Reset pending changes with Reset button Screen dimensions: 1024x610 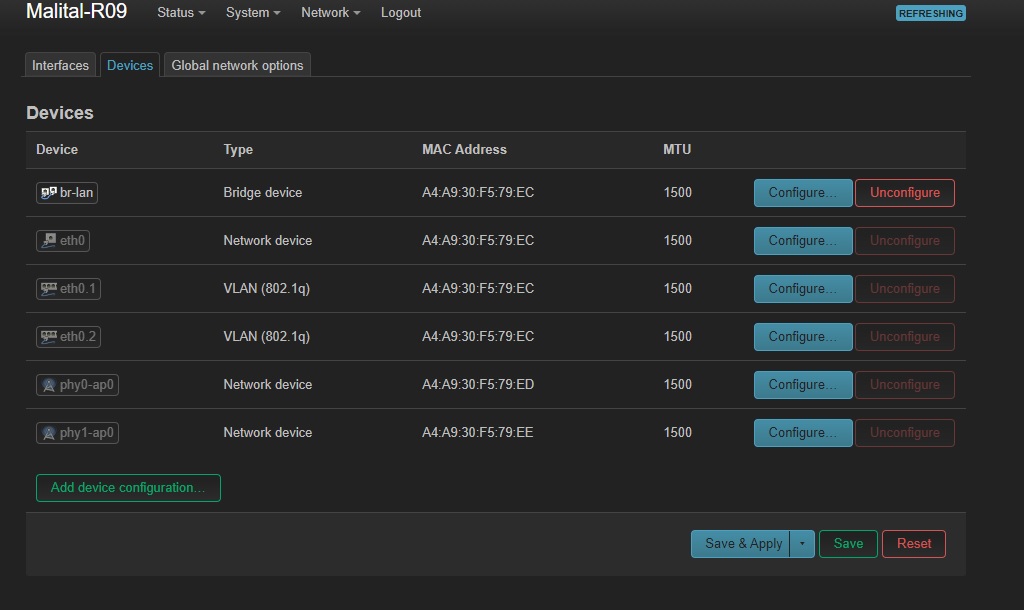[914, 543]
